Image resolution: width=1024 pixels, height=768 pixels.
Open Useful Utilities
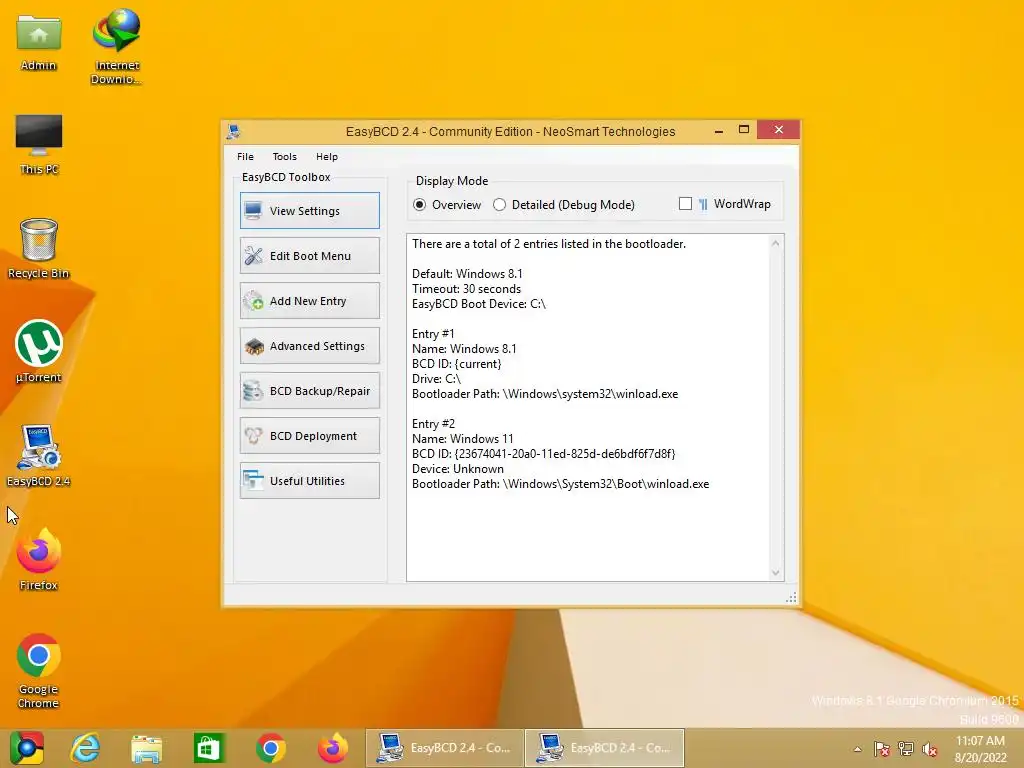click(310, 481)
